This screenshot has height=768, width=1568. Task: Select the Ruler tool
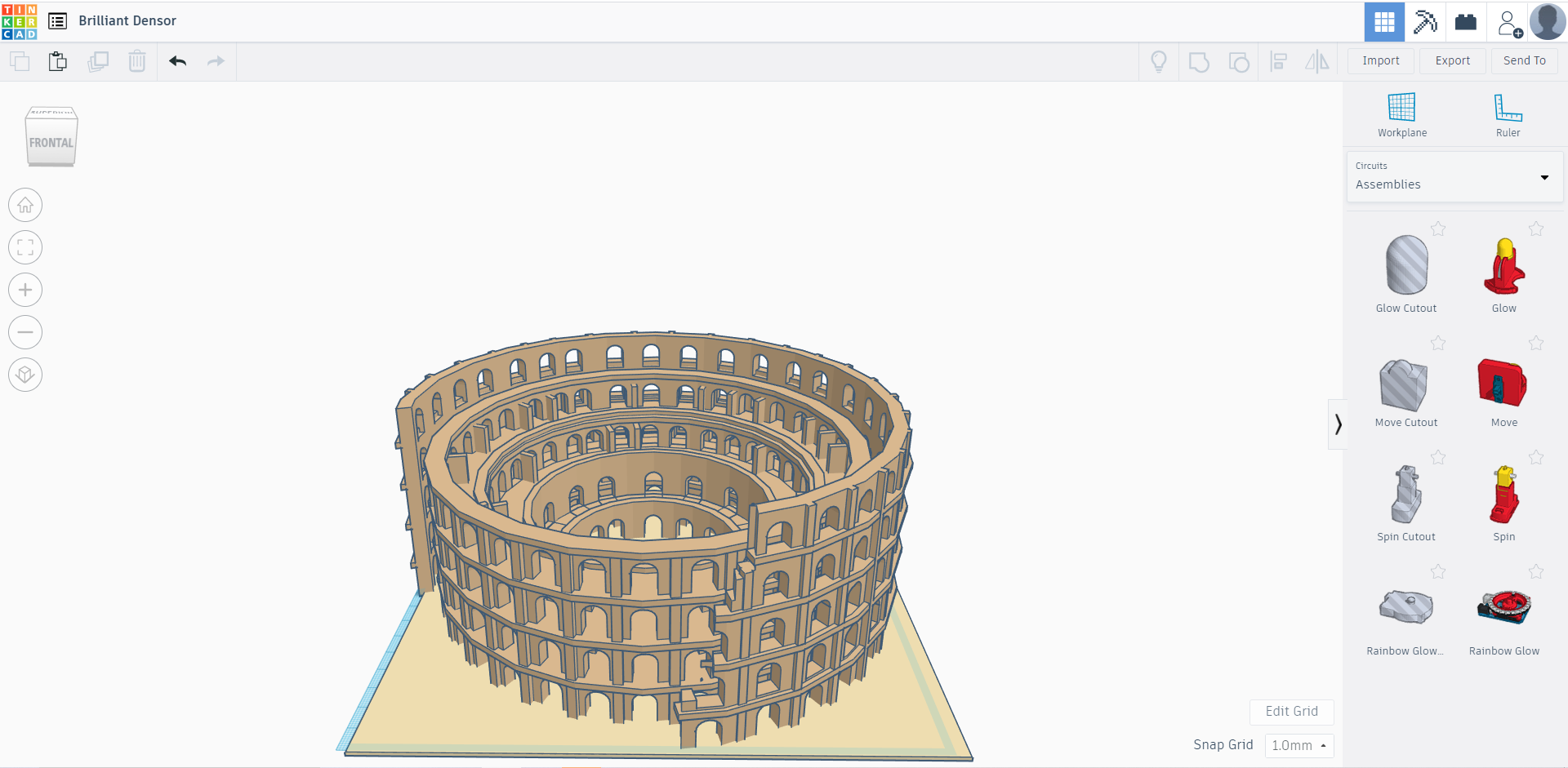point(1508,114)
